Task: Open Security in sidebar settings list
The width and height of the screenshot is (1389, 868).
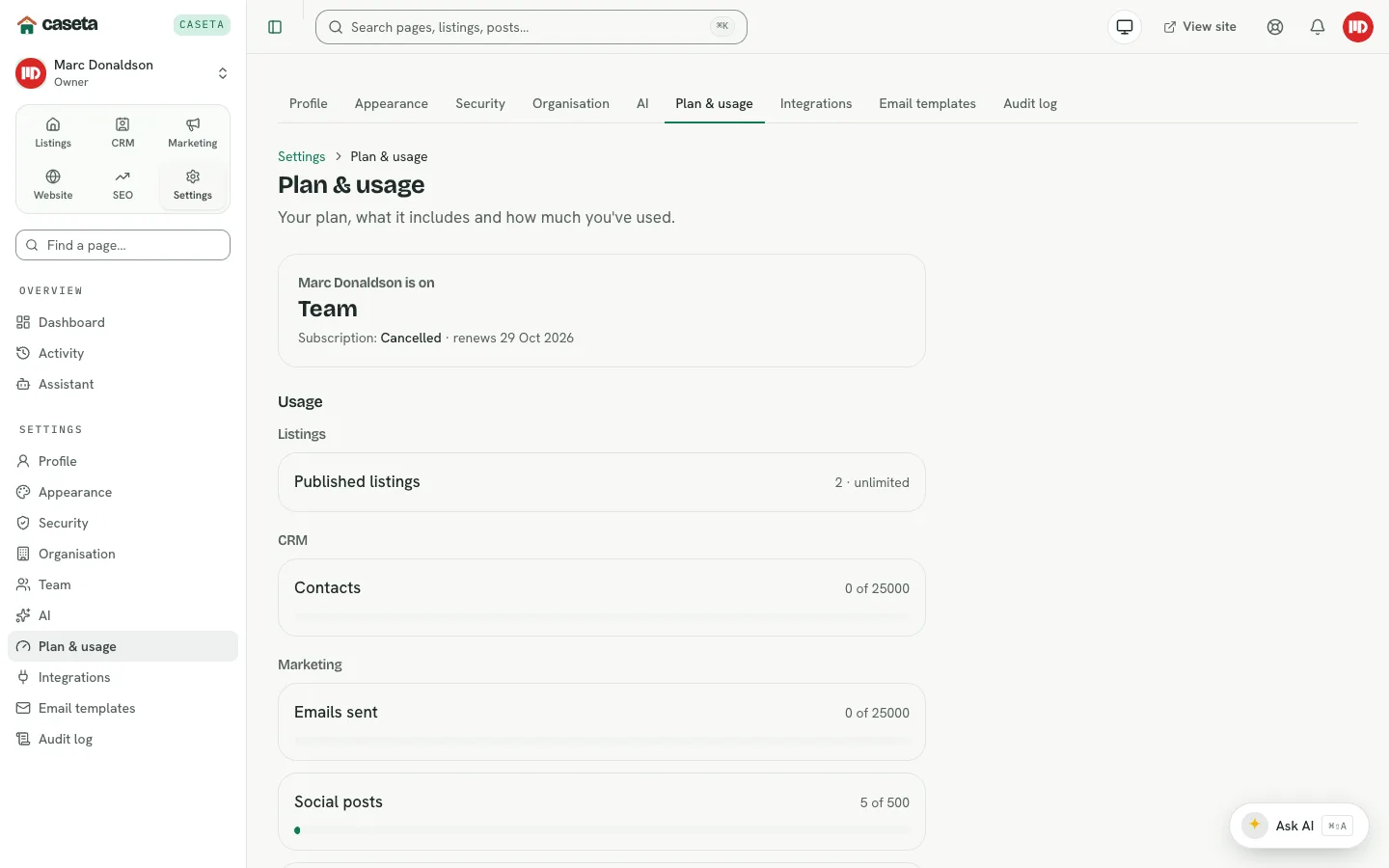Action: [x=123, y=523]
